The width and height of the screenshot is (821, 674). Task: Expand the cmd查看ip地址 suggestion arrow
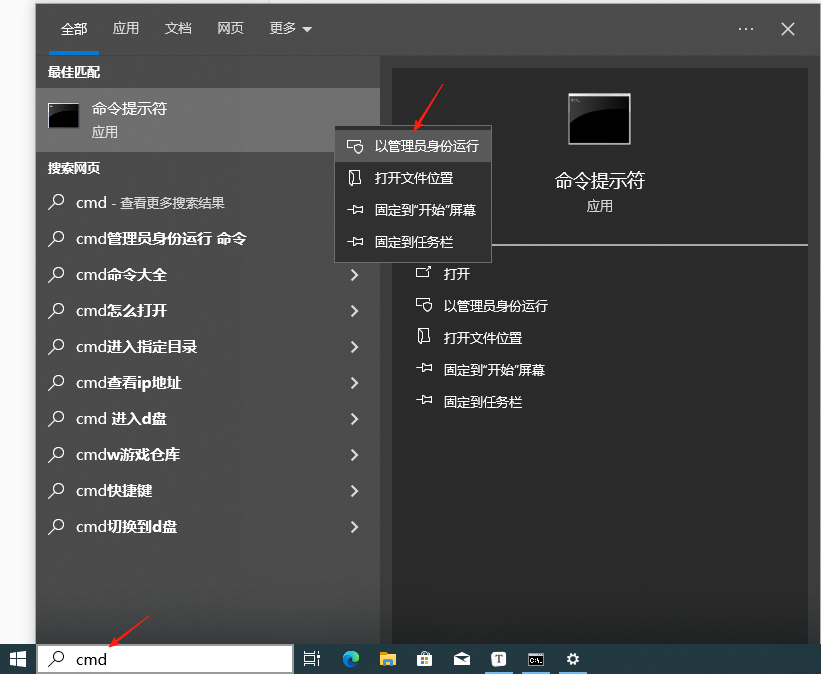pos(354,383)
